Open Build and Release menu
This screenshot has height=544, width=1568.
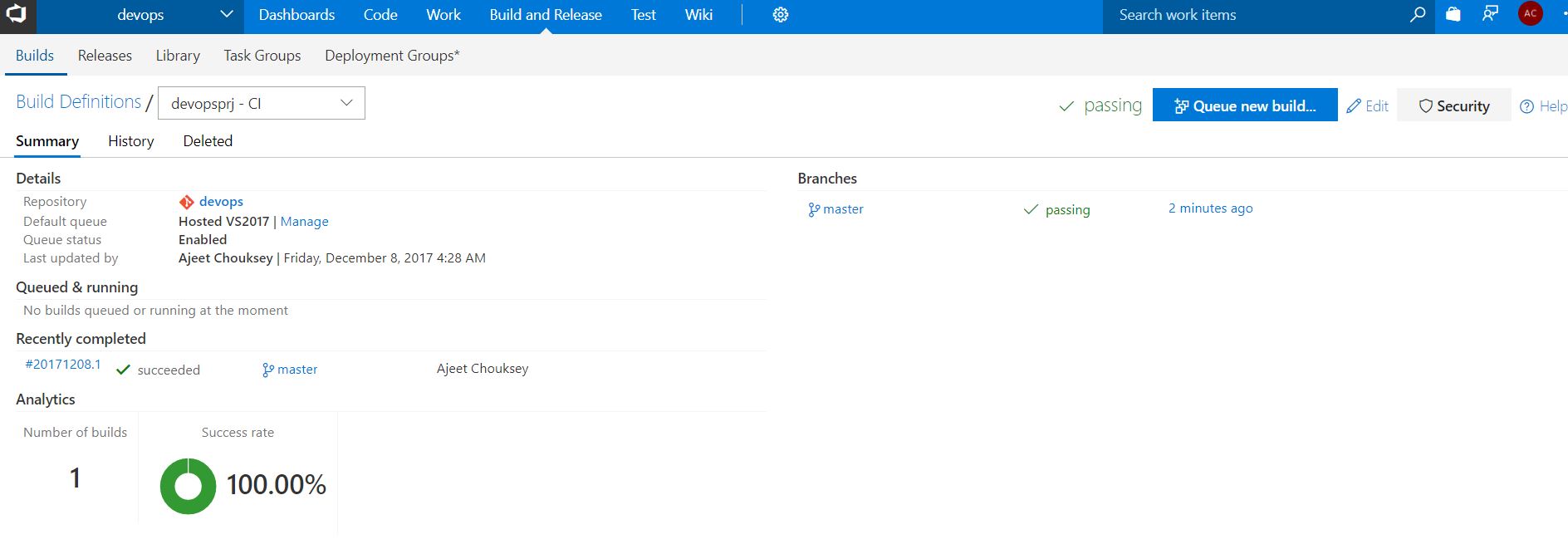(546, 15)
